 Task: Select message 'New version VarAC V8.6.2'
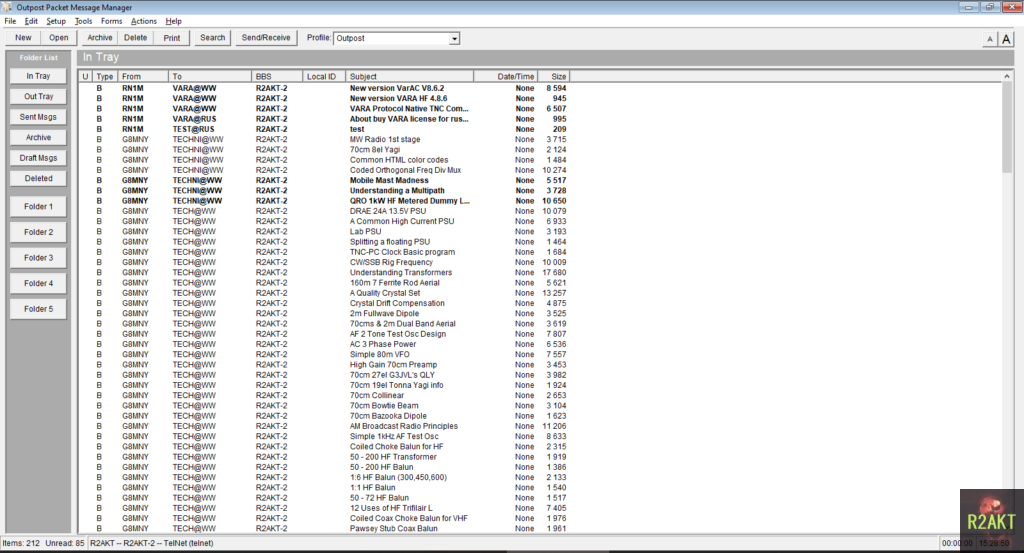325,88
